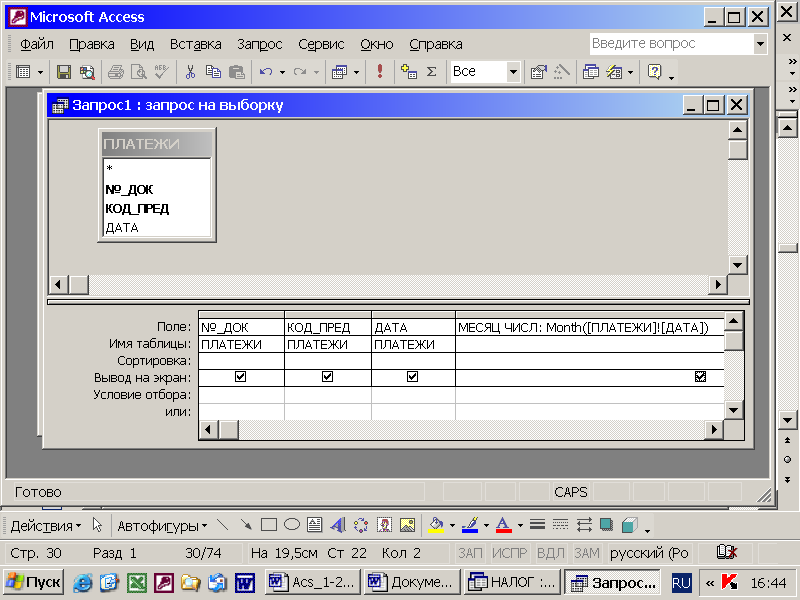800x600 pixels.
Task: Open the Undo history dropdown arrow
Action: [282, 72]
